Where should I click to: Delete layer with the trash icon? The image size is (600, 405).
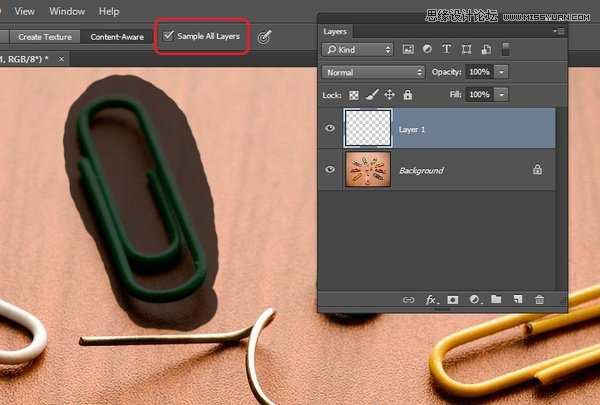(540, 299)
